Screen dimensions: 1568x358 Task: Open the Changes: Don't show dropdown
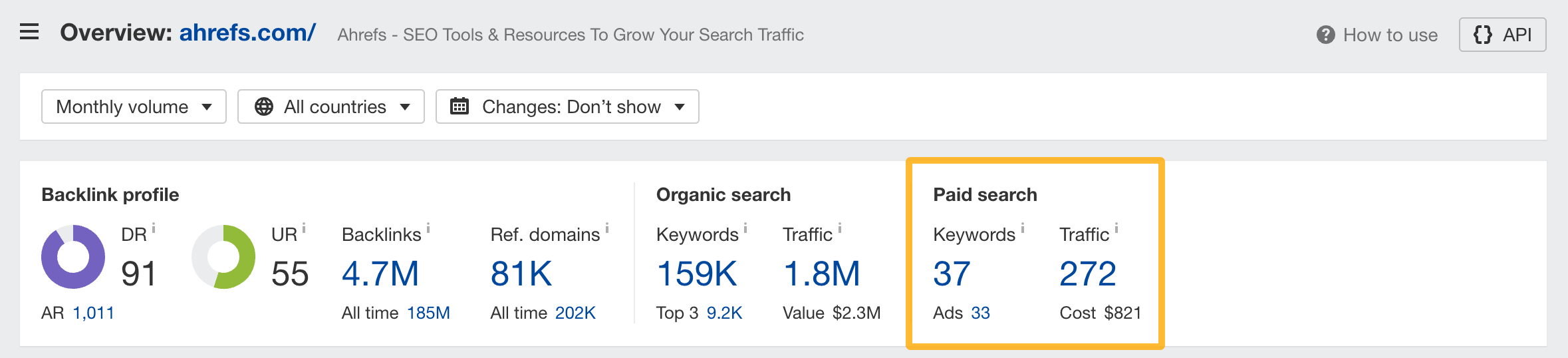tap(567, 106)
